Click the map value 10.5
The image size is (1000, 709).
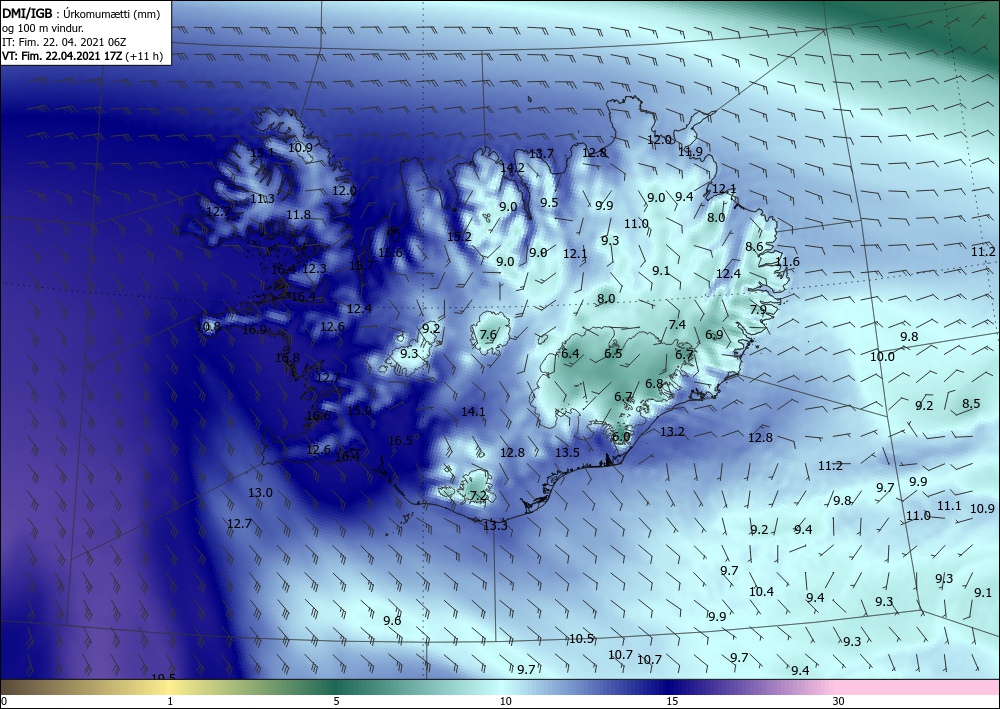pyautogui.click(x=582, y=638)
